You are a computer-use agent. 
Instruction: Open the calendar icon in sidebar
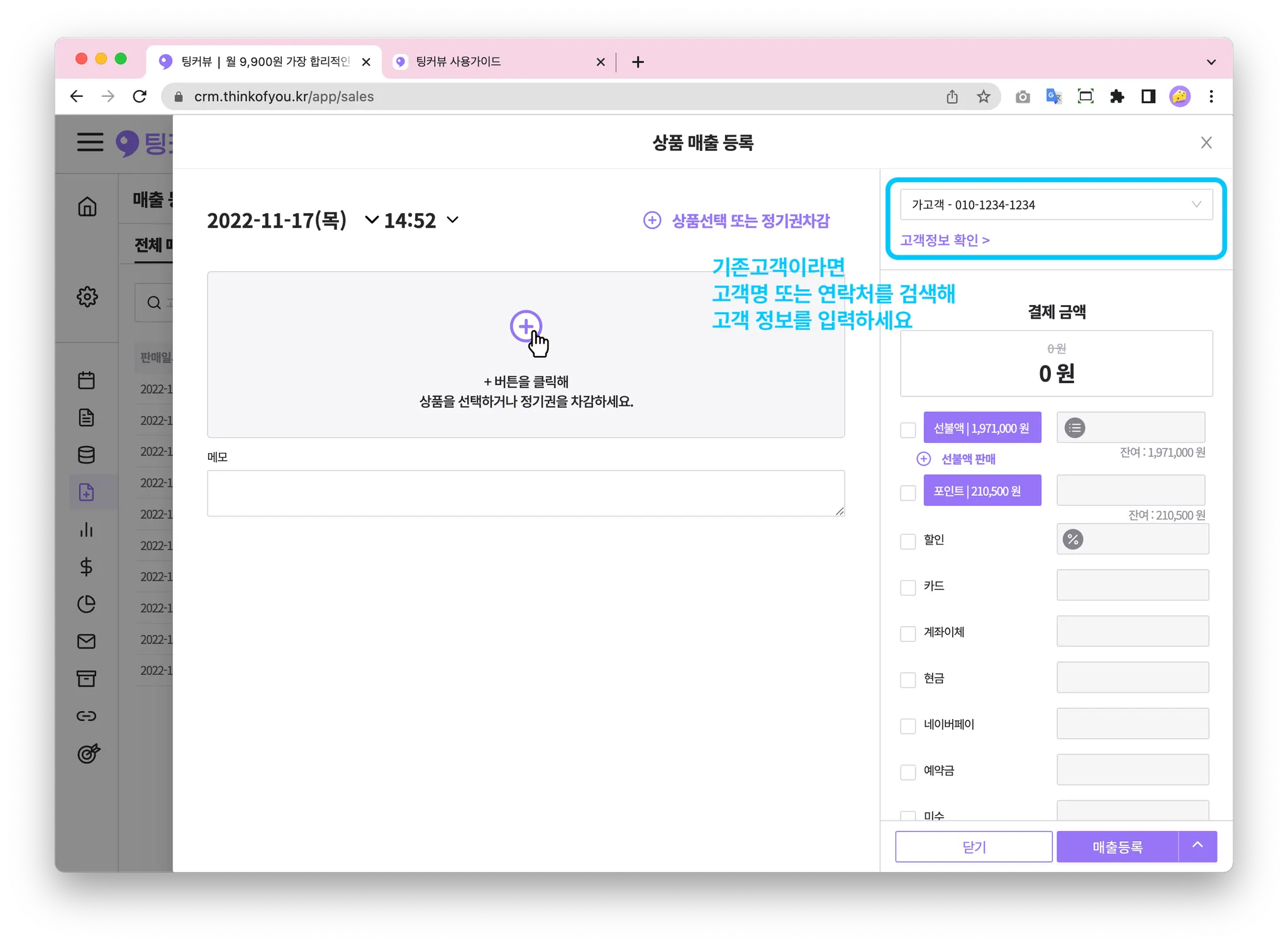pos(87,380)
